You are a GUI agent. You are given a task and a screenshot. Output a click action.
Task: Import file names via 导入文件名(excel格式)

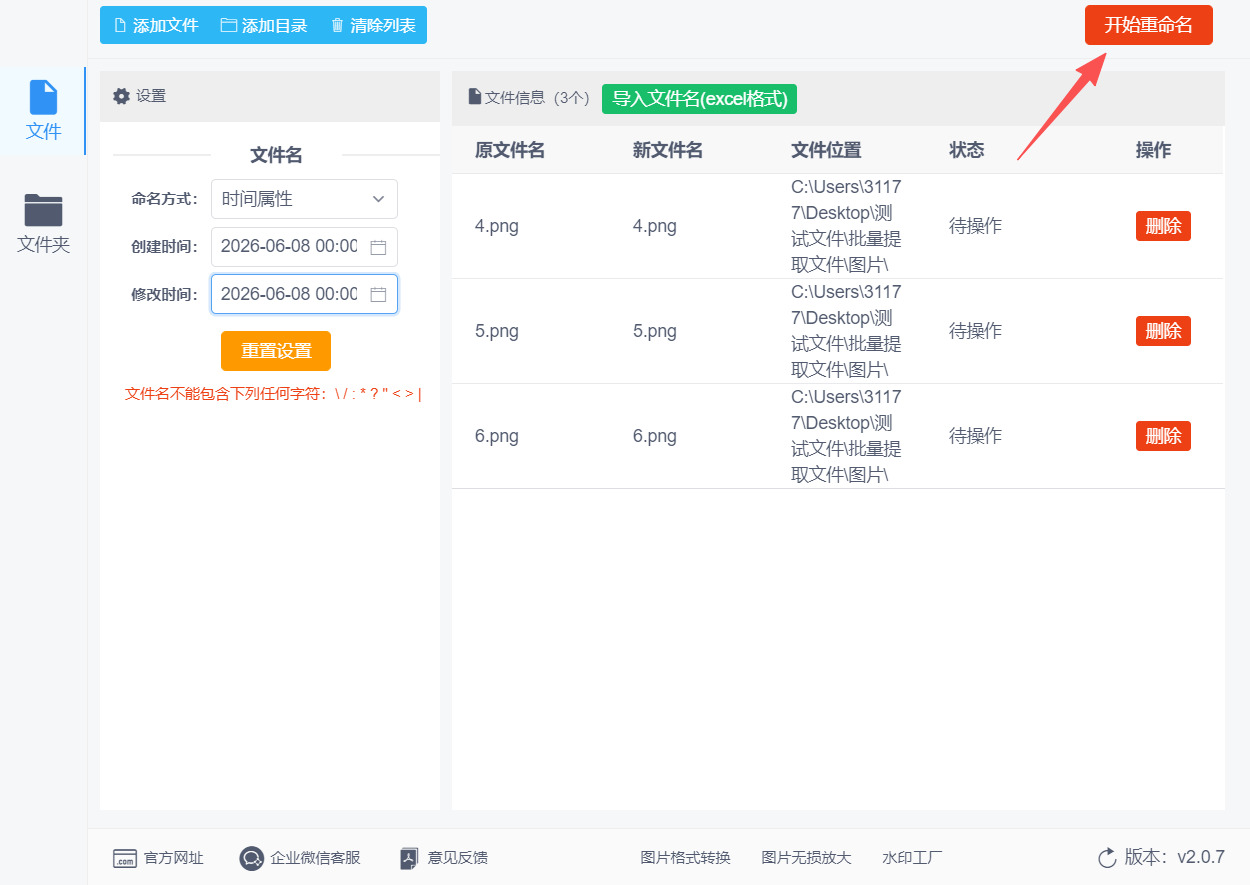(x=699, y=99)
